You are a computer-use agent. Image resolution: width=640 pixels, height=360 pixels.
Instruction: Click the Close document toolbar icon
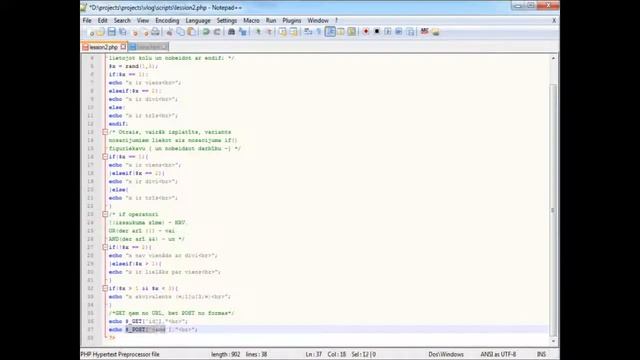pos(135,32)
